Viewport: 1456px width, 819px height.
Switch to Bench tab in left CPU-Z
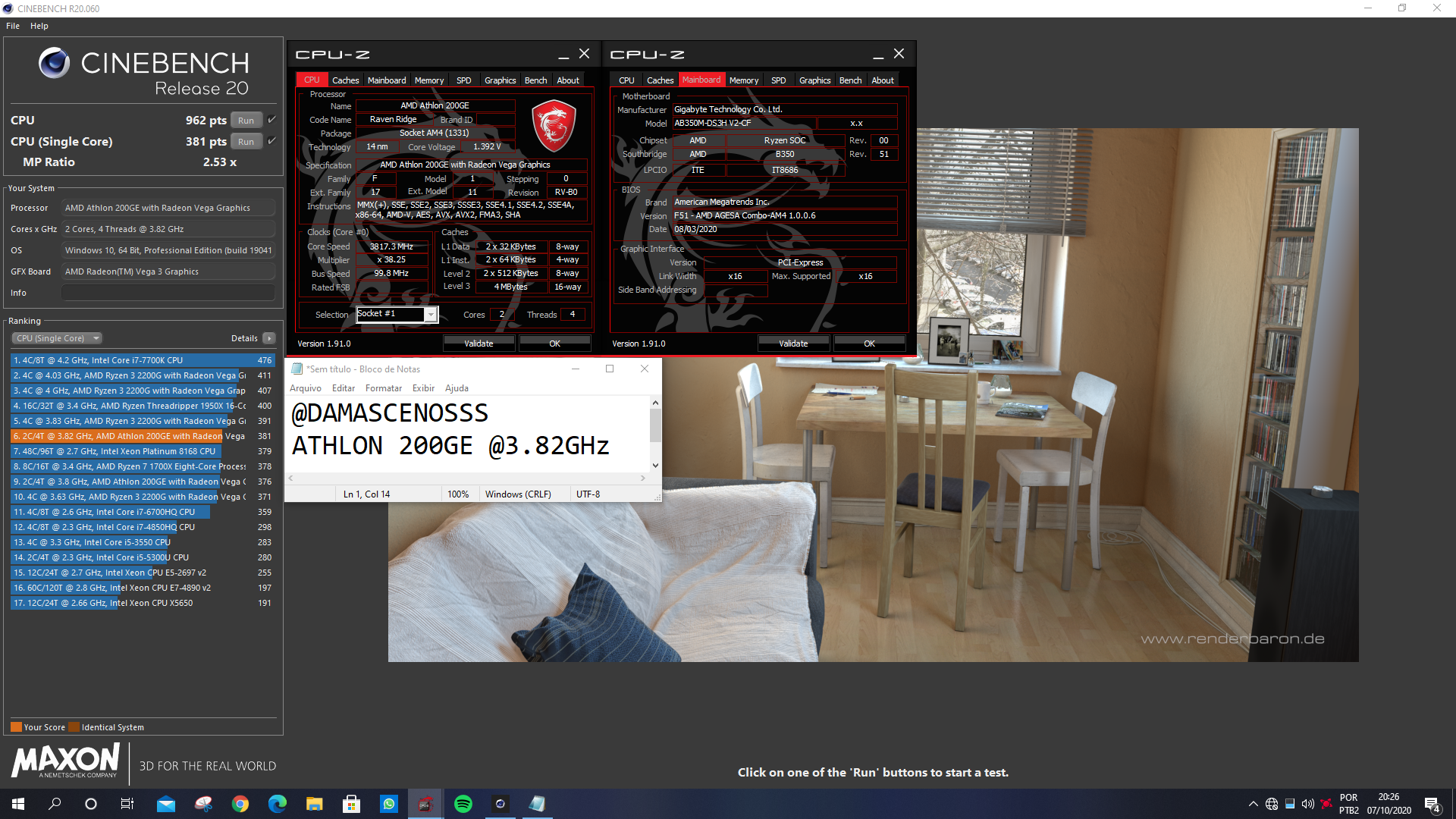click(x=536, y=80)
